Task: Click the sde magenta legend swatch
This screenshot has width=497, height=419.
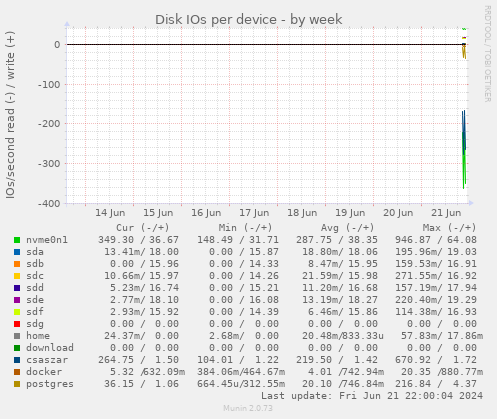Action: point(17,300)
